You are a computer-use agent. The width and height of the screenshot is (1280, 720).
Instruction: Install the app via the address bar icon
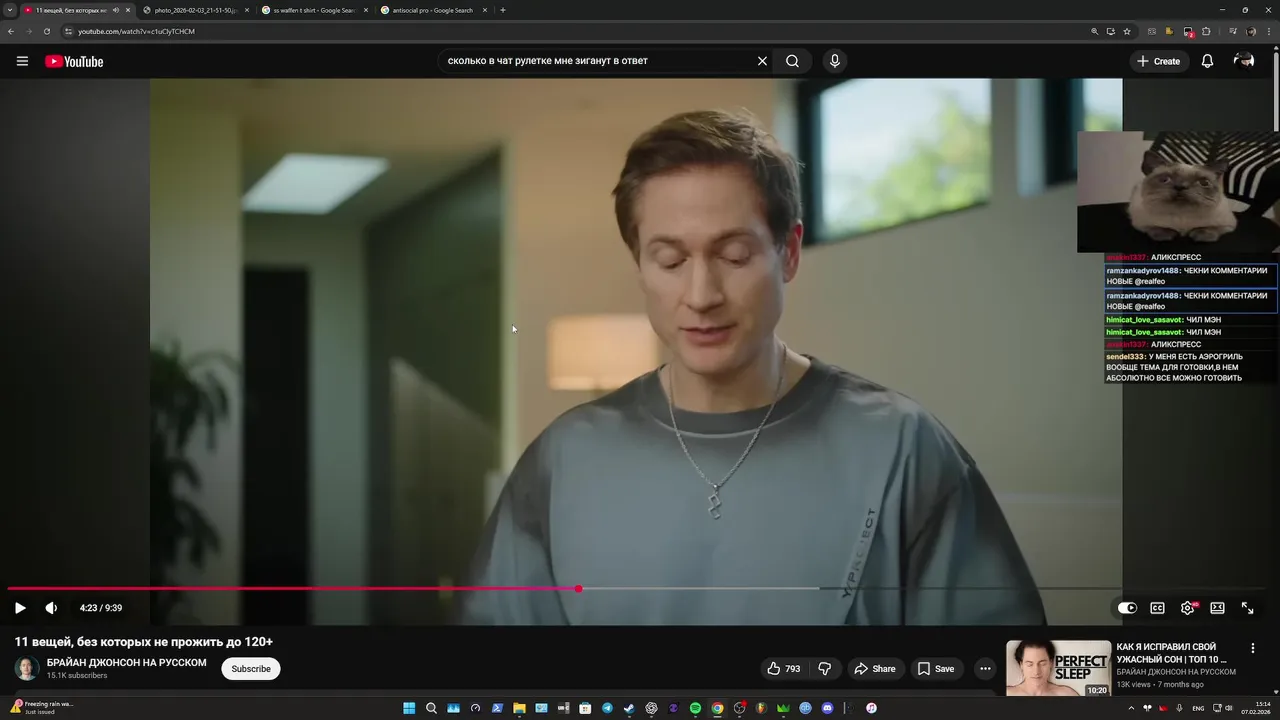coord(1111,31)
